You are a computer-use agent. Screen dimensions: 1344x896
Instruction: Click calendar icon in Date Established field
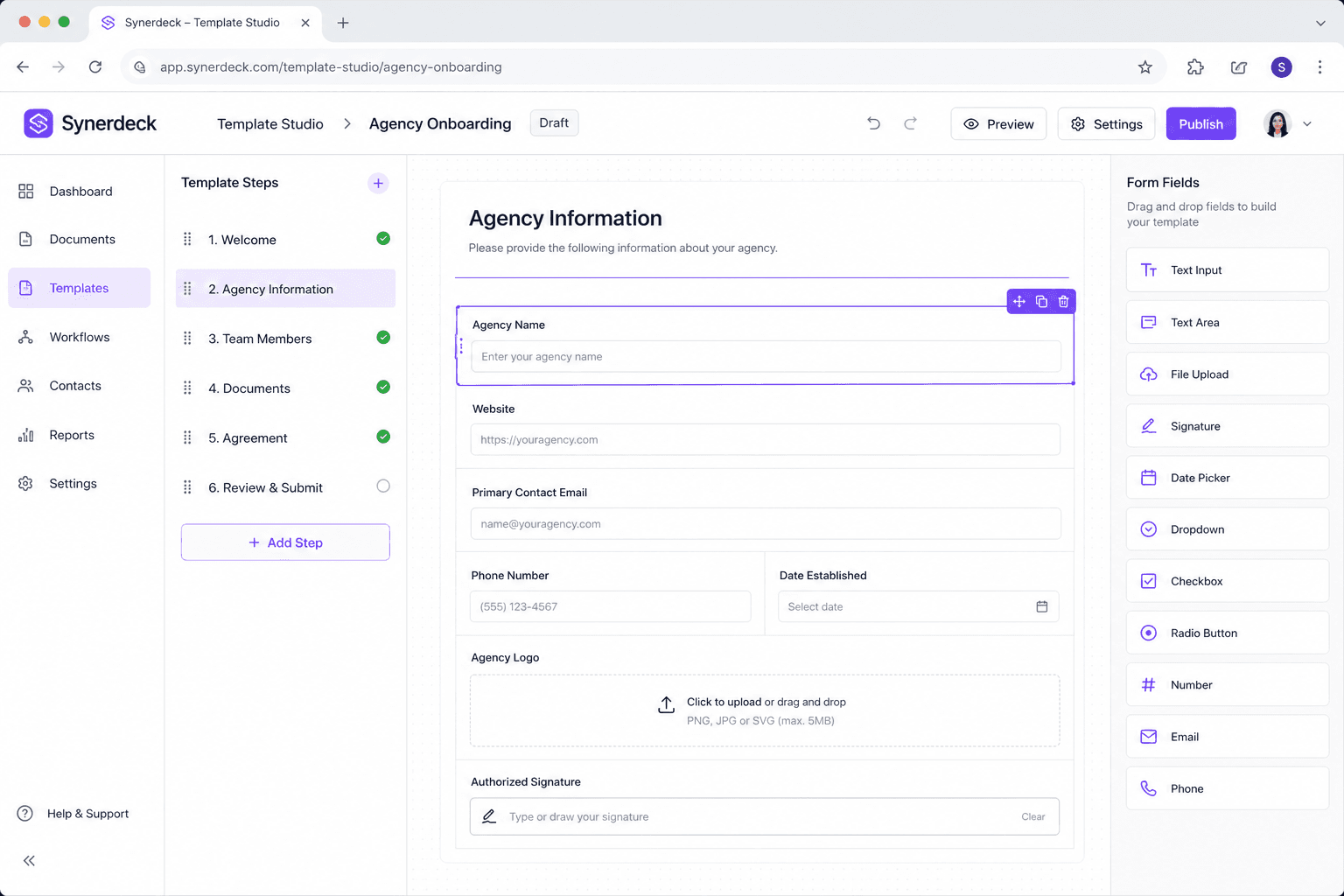tap(1042, 606)
